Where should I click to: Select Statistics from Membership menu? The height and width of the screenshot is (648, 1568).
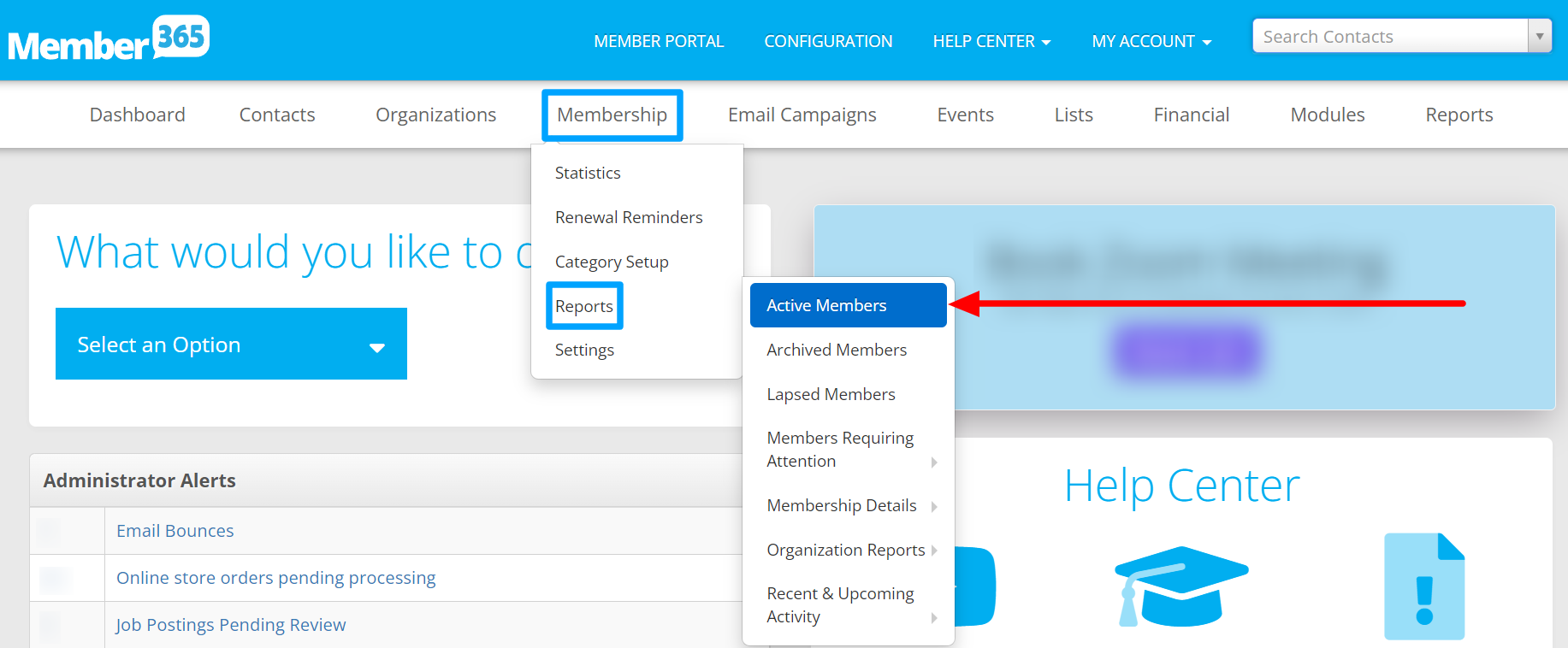[588, 173]
